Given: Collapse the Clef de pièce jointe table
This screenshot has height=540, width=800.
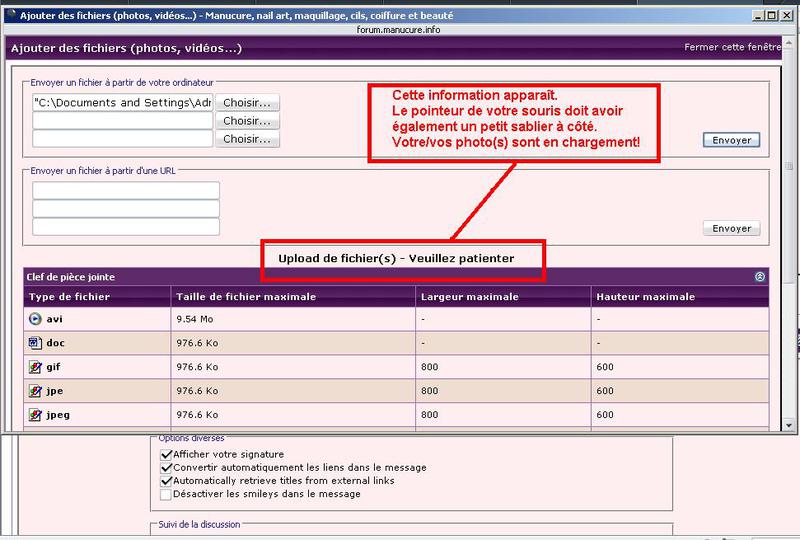Looking at the screenshot, I should click(760, 277).
